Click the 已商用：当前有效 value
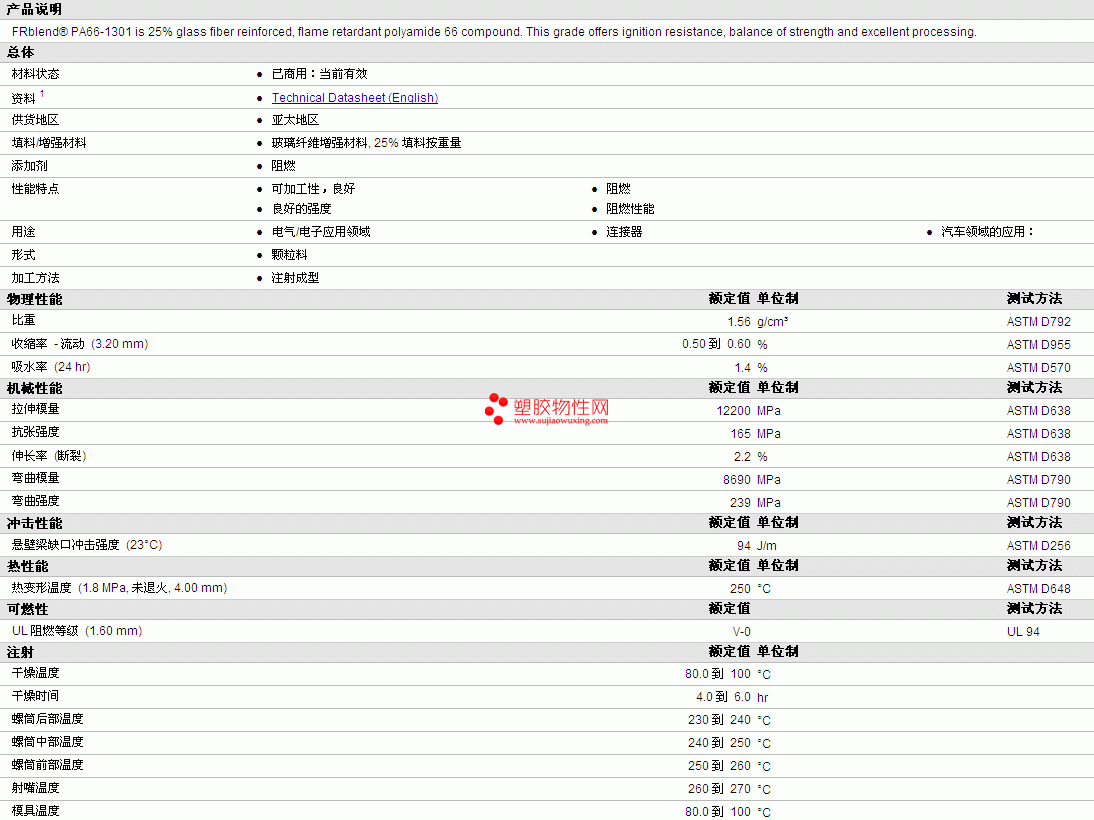The image size is (1094, 820). pos(320,74)
